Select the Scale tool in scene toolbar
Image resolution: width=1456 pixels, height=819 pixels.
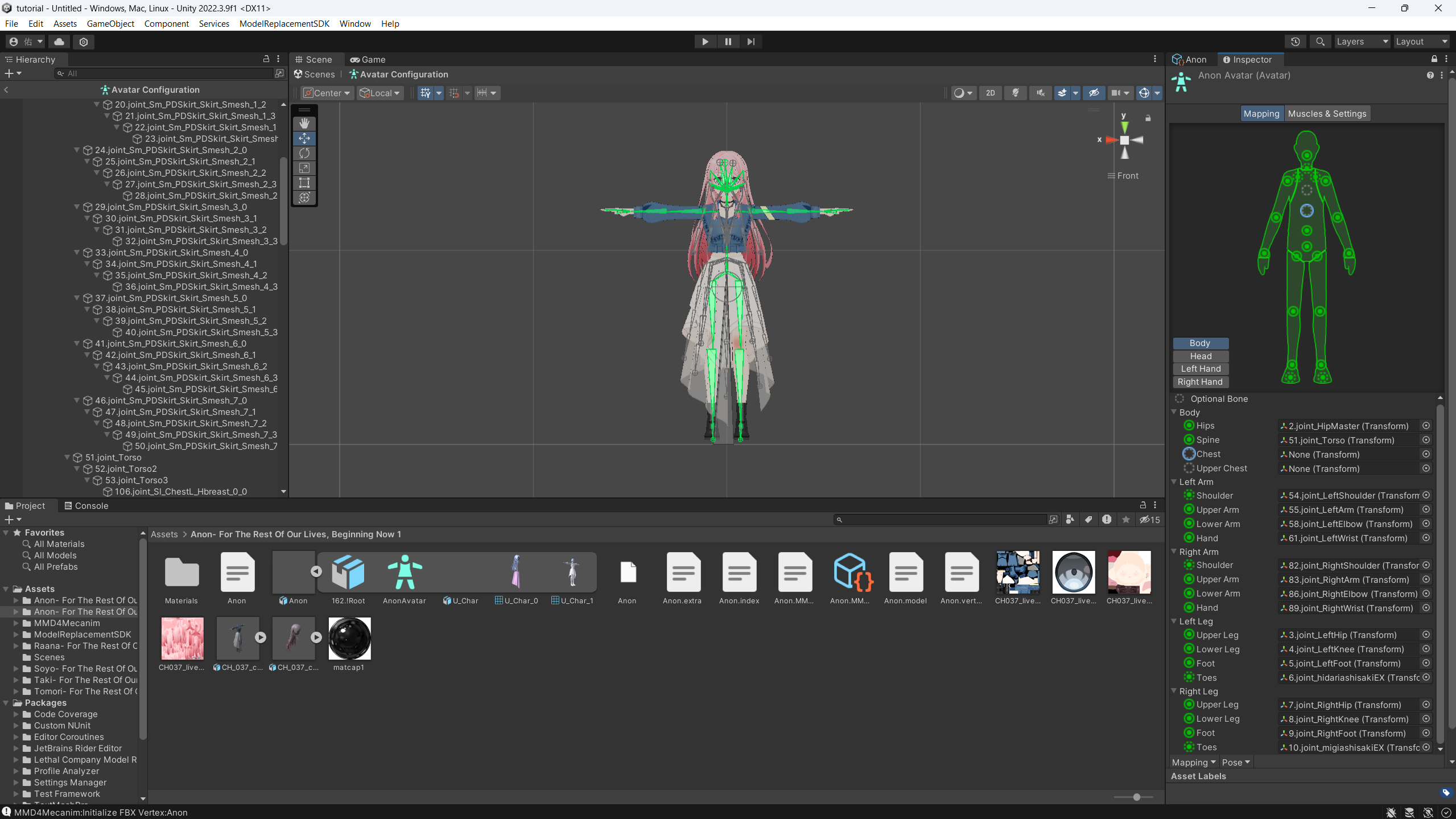tap(304, 168)
